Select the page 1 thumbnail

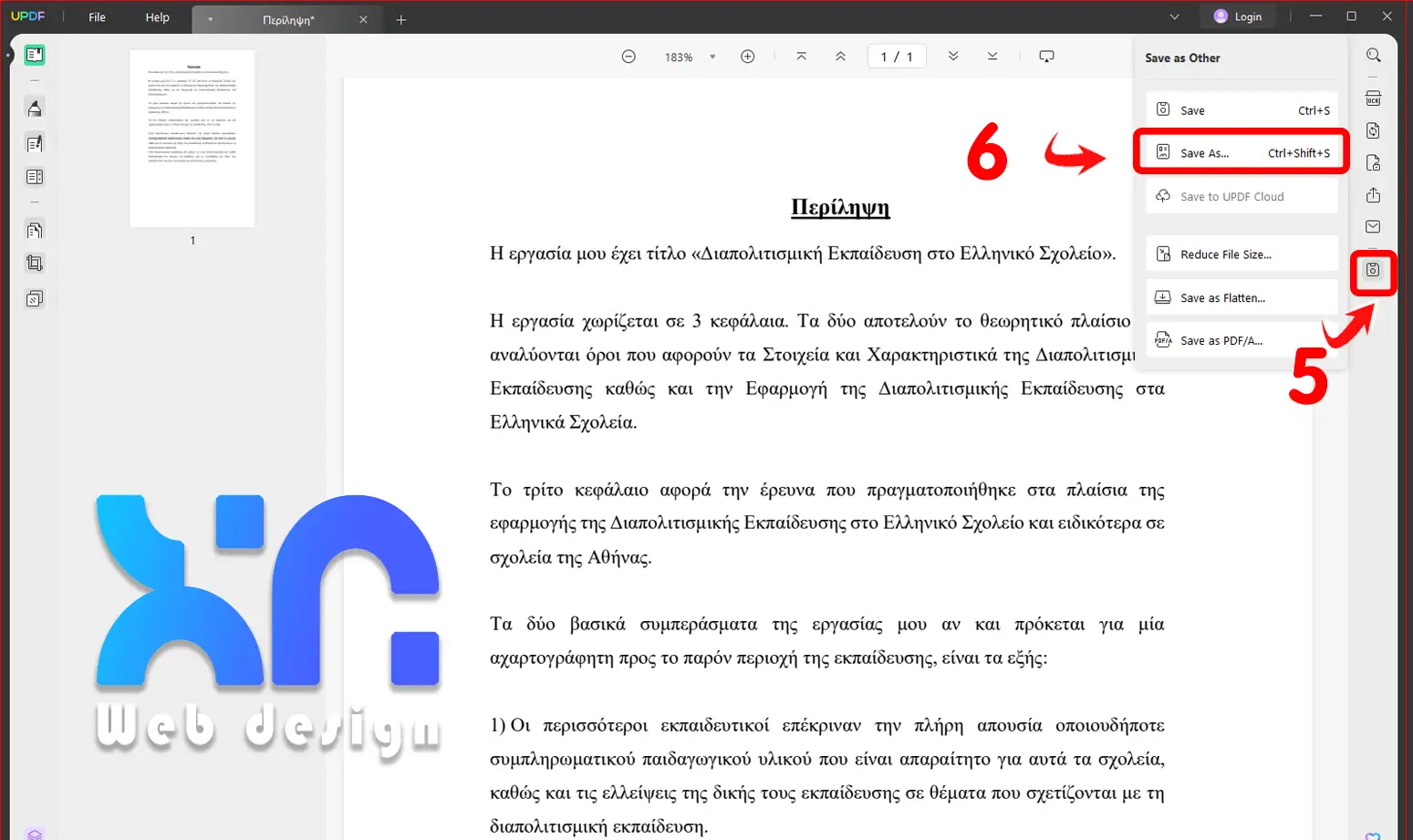click(x=192, y=139)
